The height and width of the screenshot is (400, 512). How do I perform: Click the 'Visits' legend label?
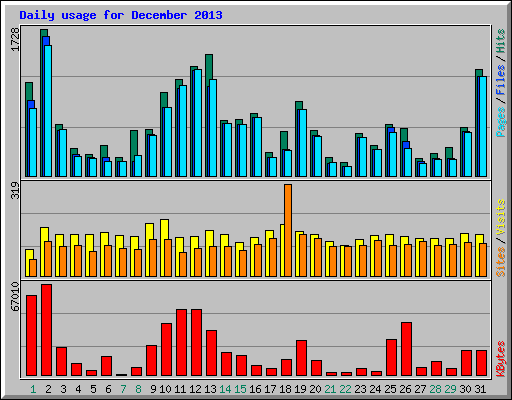[501, 217]
